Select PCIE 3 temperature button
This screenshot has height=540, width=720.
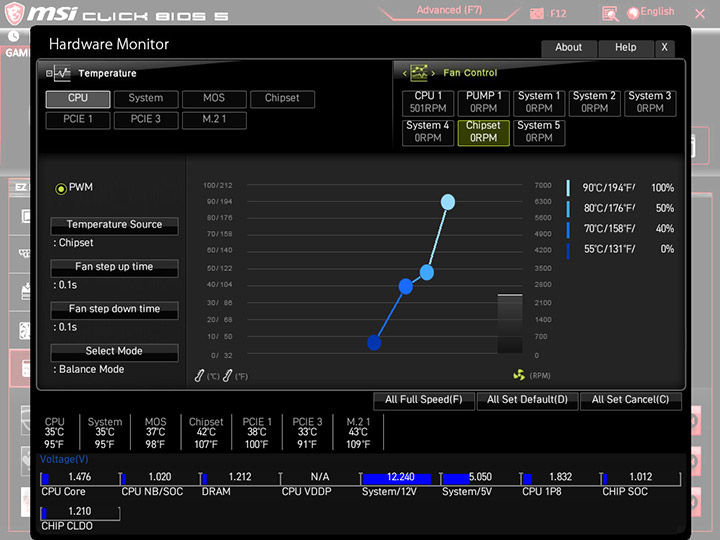(x=146, y=120)
